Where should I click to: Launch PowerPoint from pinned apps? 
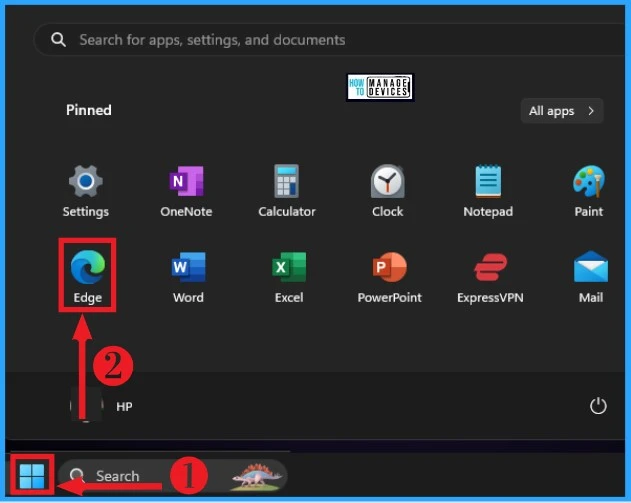[x=389, y=277]
